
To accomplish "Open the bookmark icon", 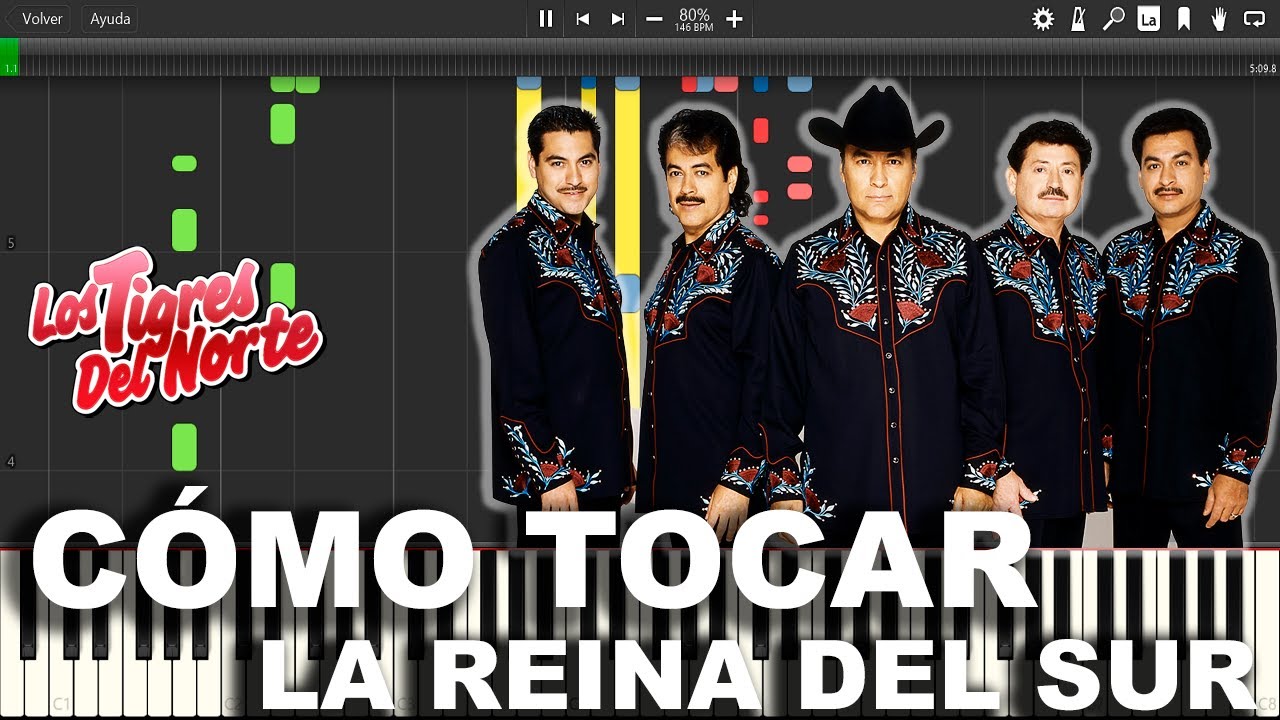I will tap(1184, 19).
